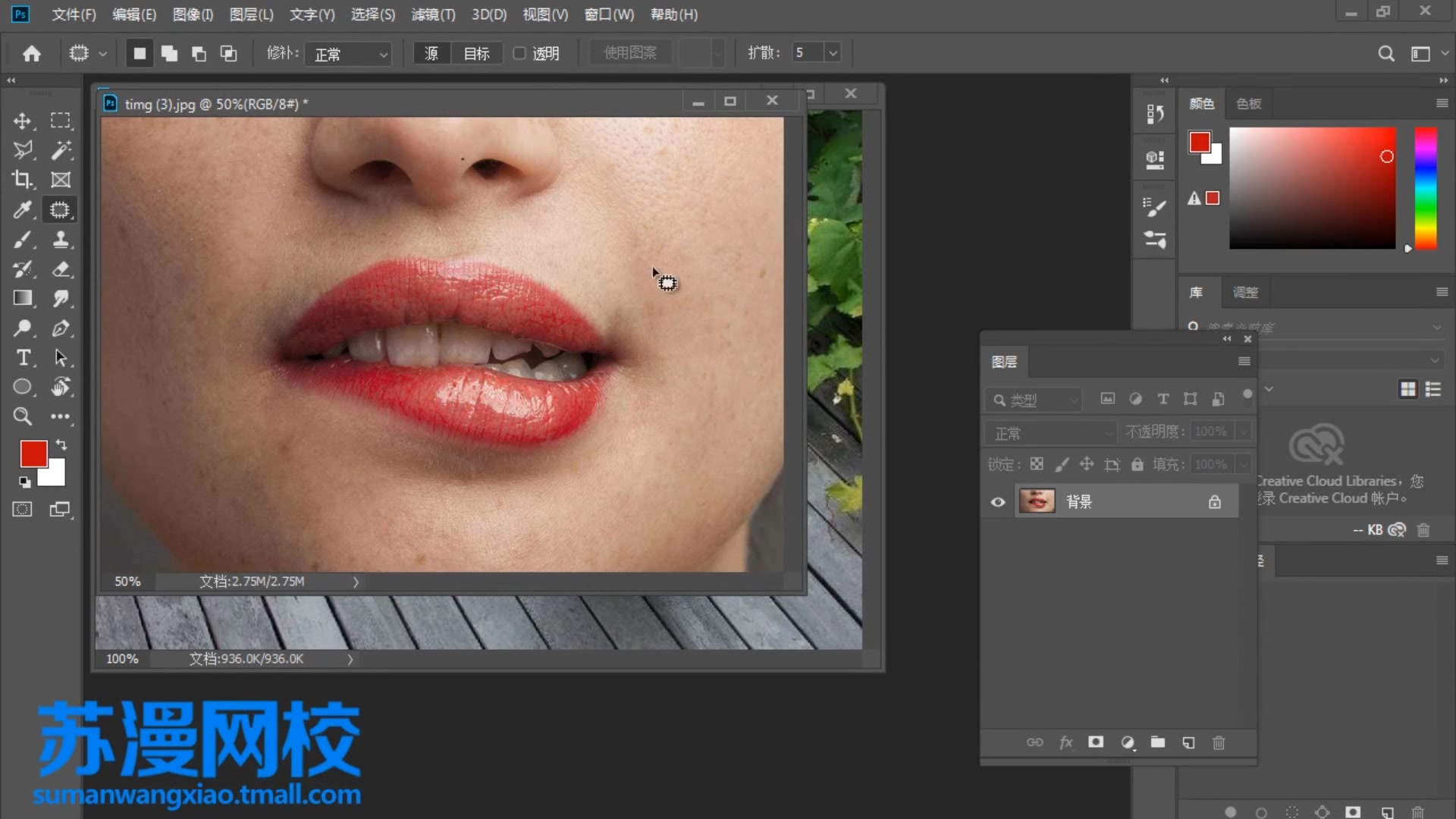Enable the 透明 checkbox in options bar
Viewport: 1456px width, 819px height.
point(519,53)
